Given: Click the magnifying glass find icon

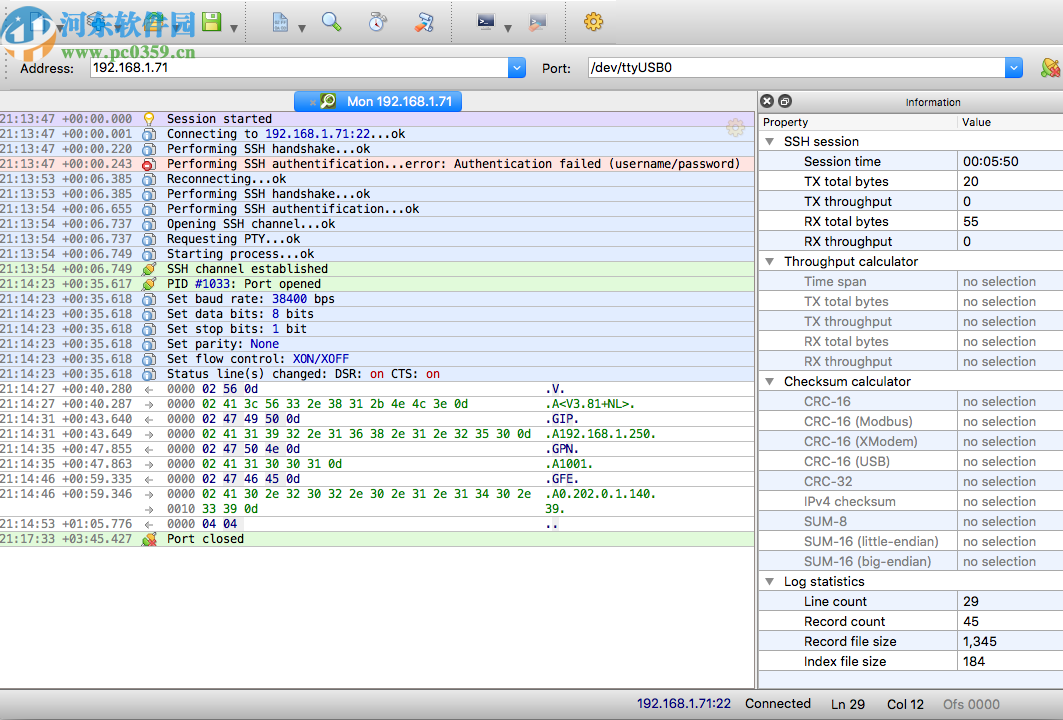Looking at the screenshot, I should 331,22.
